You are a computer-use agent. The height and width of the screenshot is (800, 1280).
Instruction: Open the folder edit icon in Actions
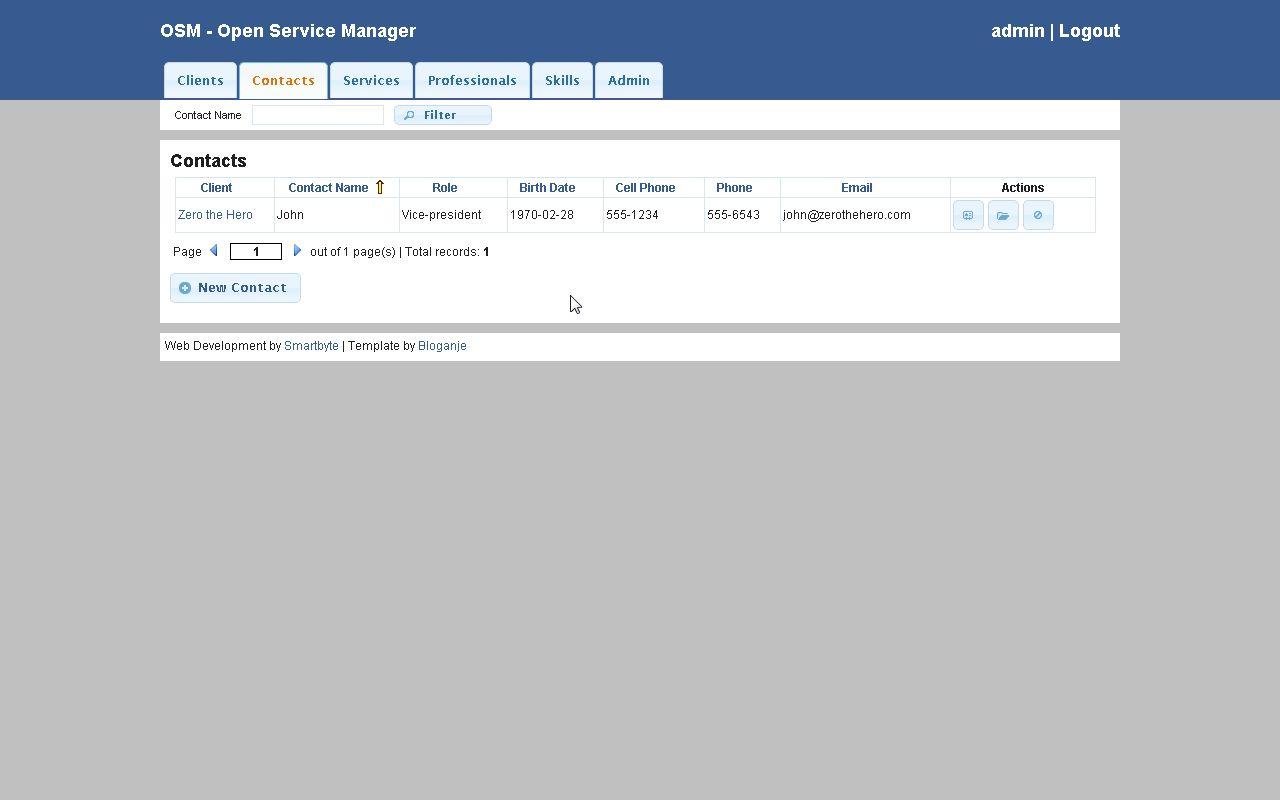point(1002,215)
